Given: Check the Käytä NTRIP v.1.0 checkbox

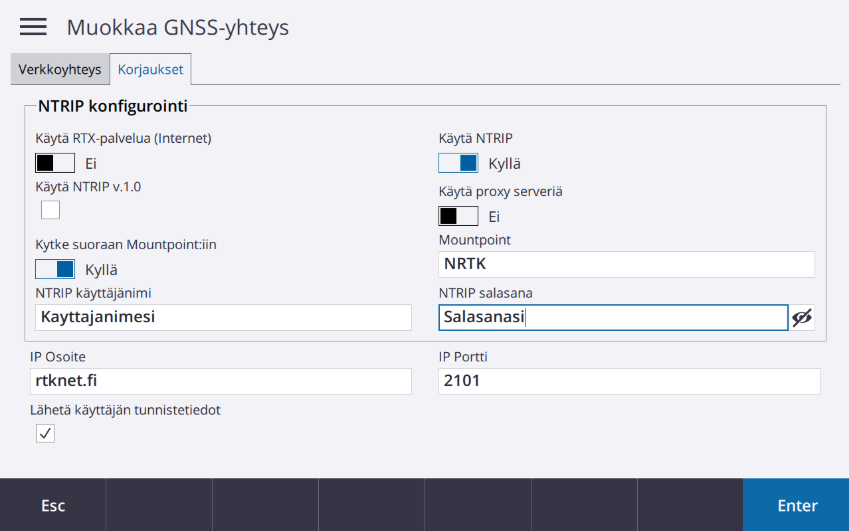Looking at the screenshot, I should (x=50, y=209).
